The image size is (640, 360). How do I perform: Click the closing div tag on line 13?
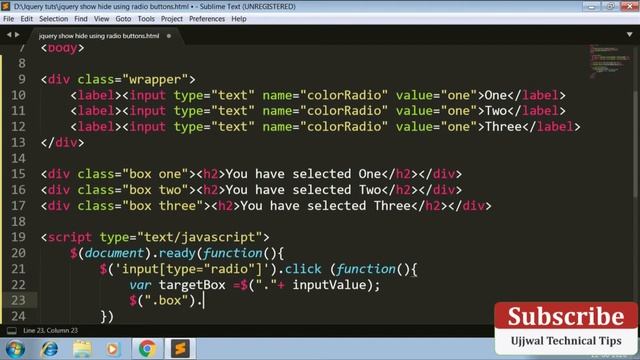(62, 142)
